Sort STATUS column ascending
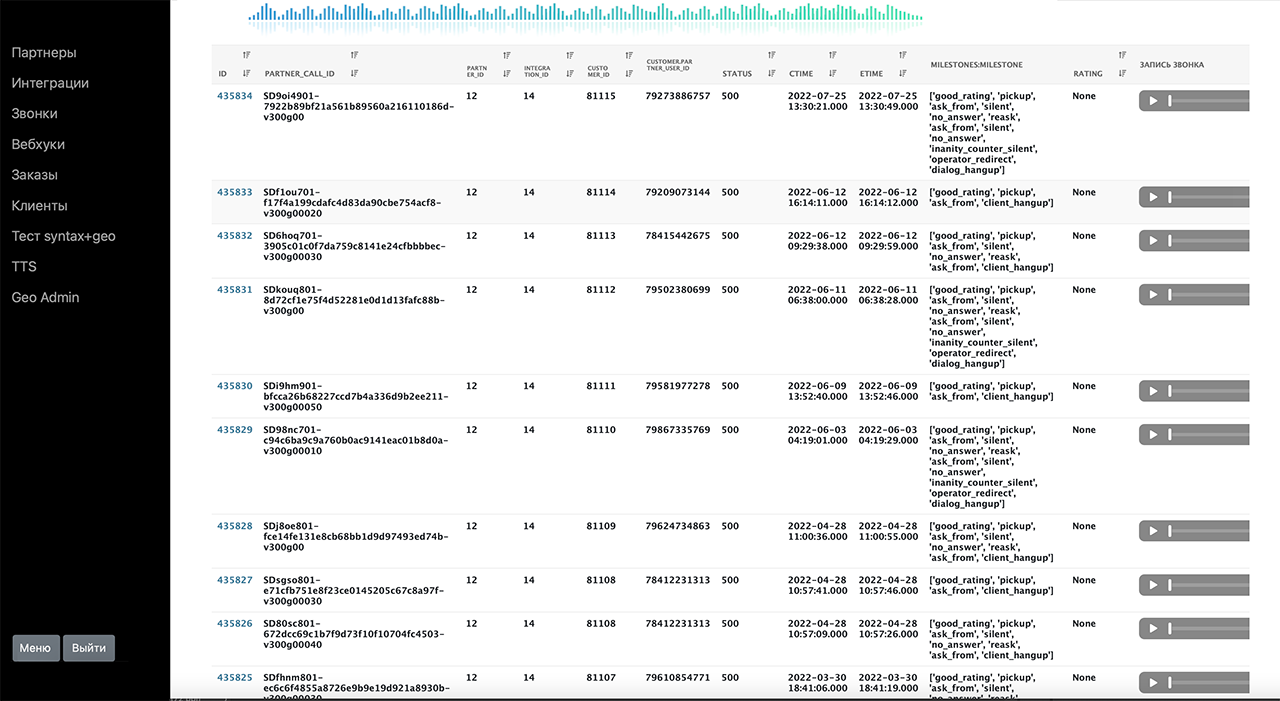 (771, 54)
